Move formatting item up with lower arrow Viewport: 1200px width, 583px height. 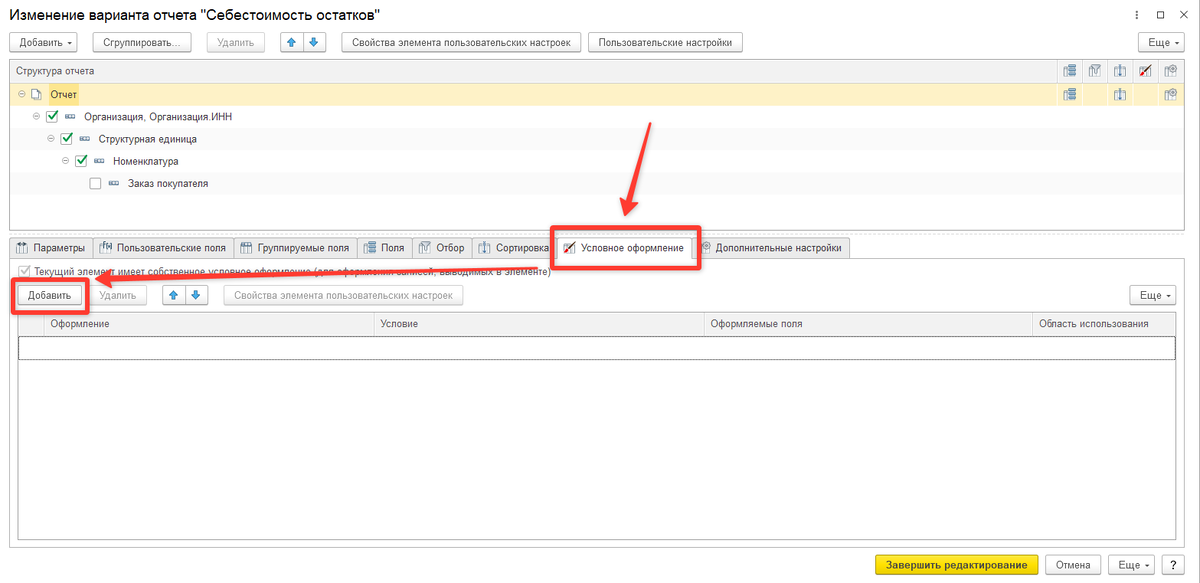coord(175,295)
